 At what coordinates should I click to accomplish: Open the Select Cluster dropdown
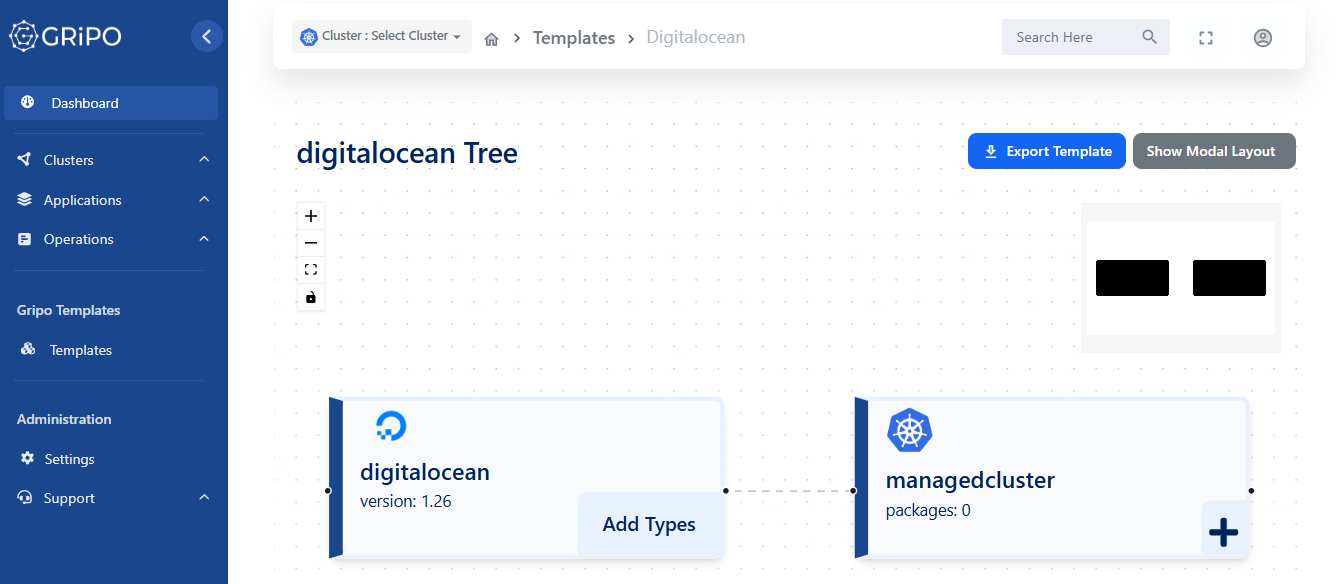382,36
